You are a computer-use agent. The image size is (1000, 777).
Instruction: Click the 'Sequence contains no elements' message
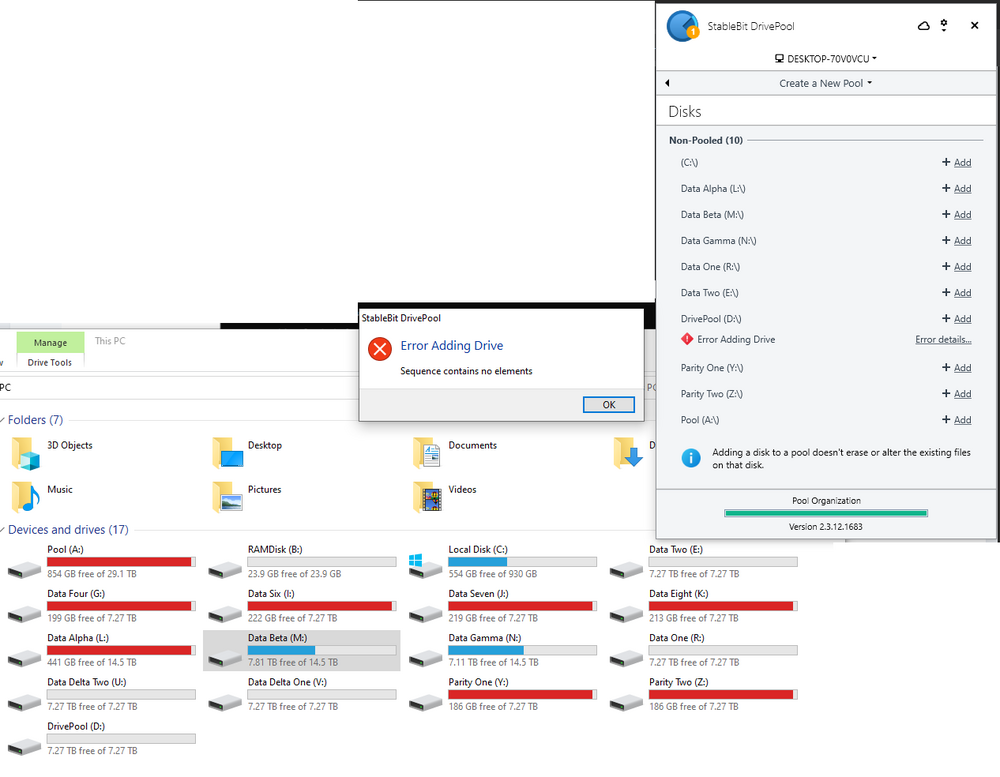point(466,371)
